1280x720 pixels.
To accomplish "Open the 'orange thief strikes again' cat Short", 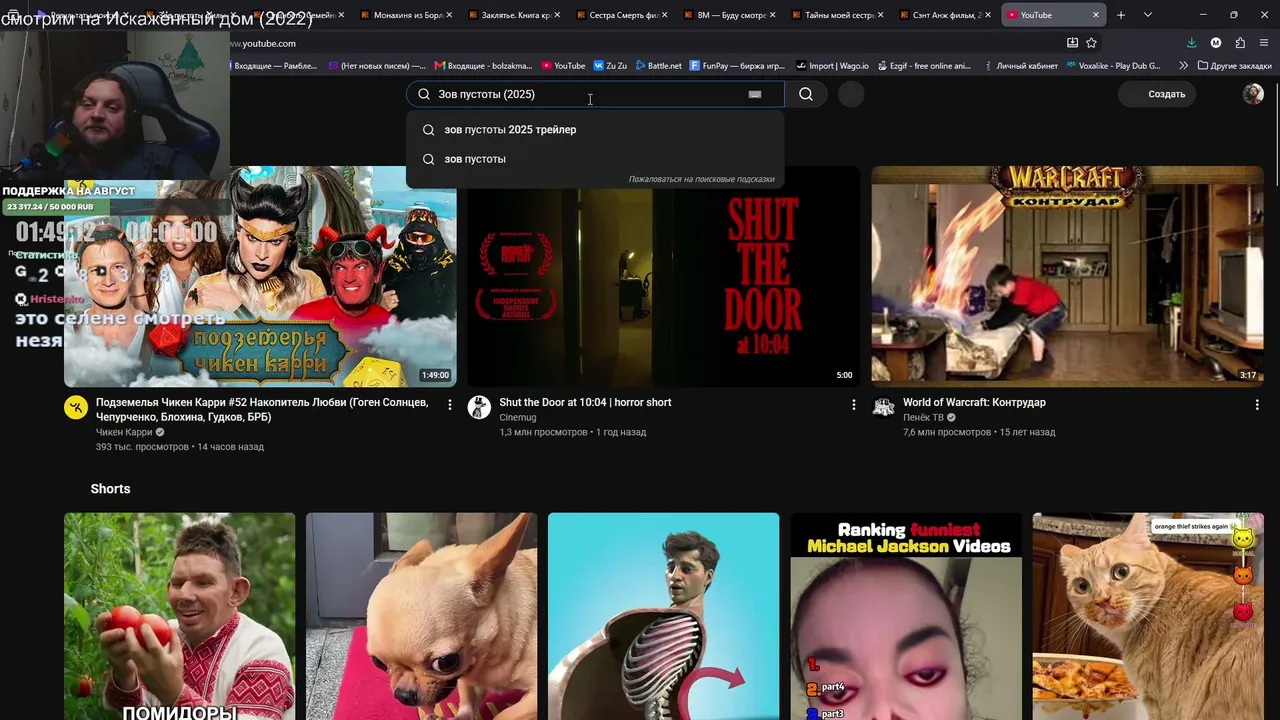I will click(1148, 616).
